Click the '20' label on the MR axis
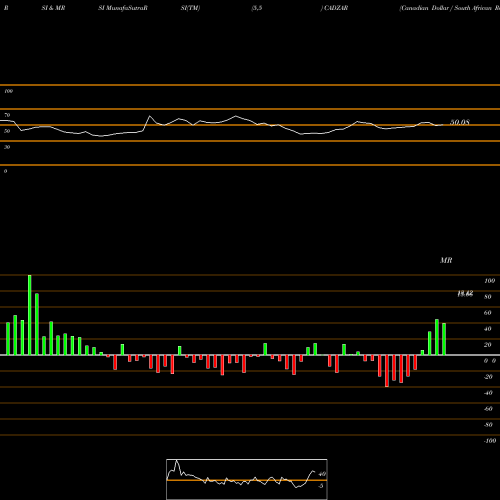 click(x=487, y=345)
